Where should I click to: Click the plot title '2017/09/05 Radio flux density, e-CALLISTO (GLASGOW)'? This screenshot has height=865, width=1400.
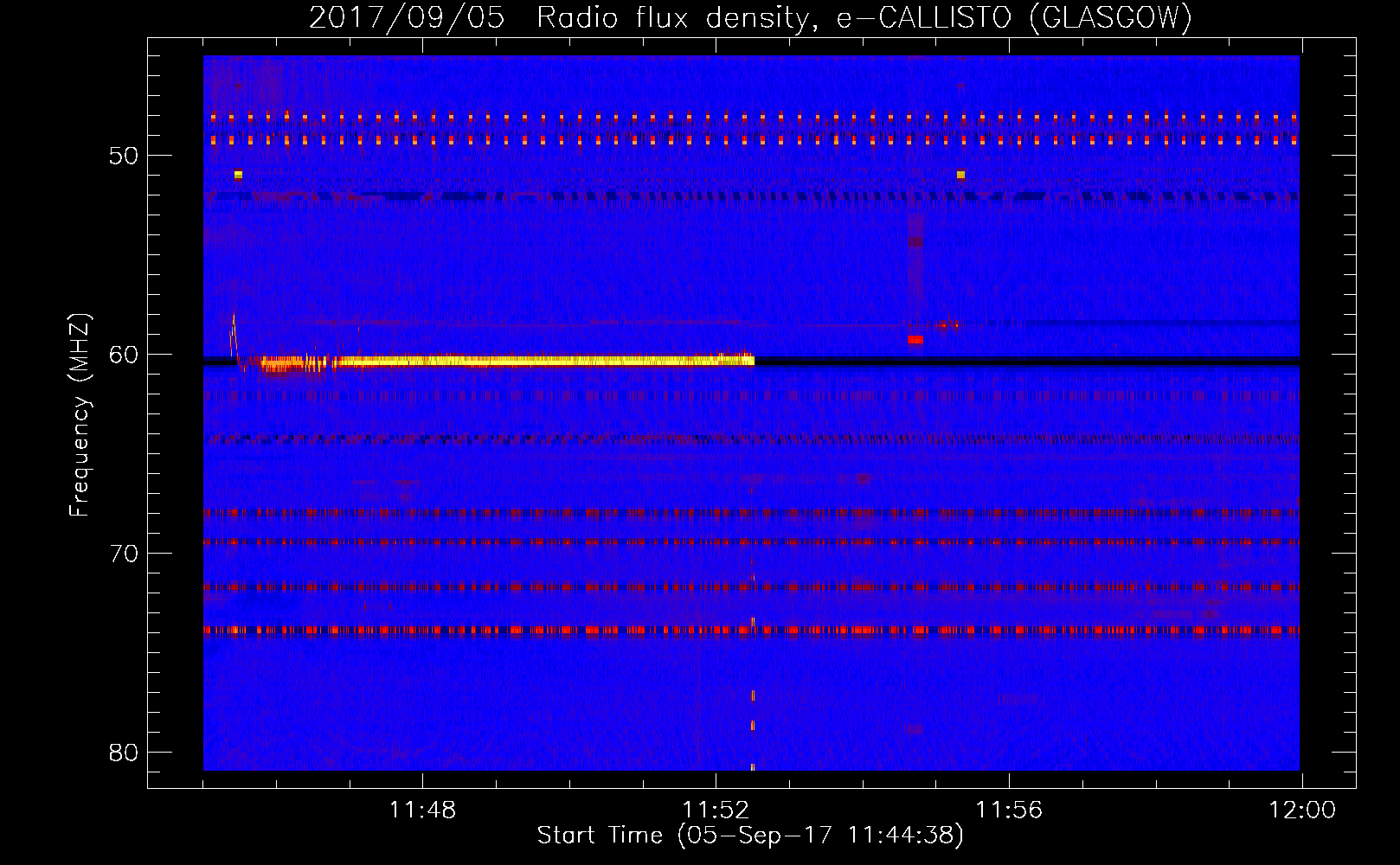coord(750,17)
